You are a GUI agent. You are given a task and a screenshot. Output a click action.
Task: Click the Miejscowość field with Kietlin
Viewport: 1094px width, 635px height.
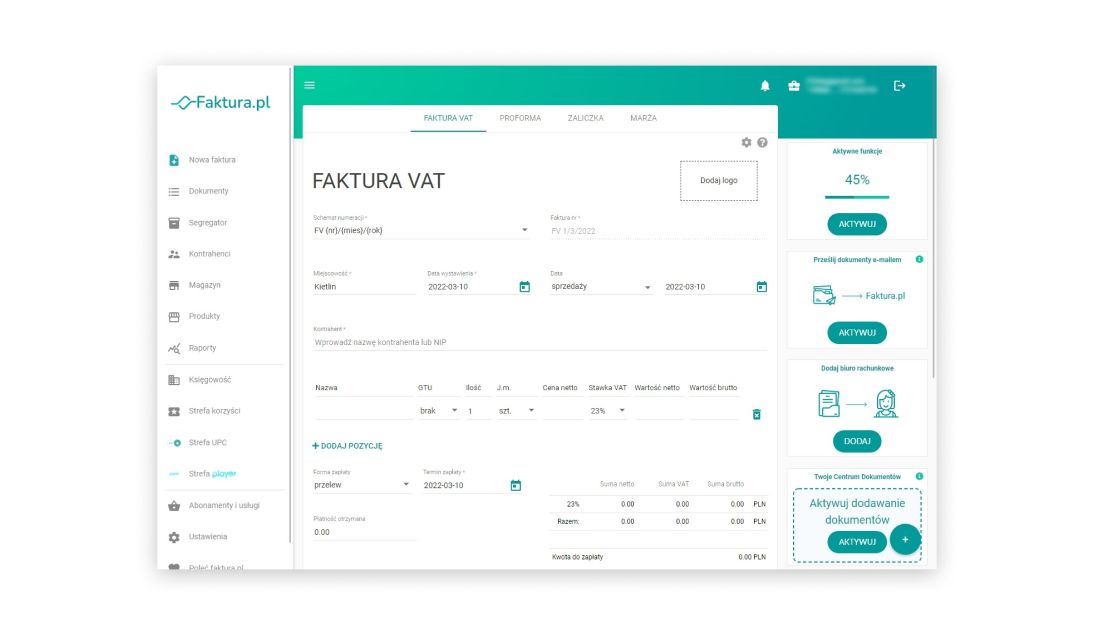[x=364, y=287]
